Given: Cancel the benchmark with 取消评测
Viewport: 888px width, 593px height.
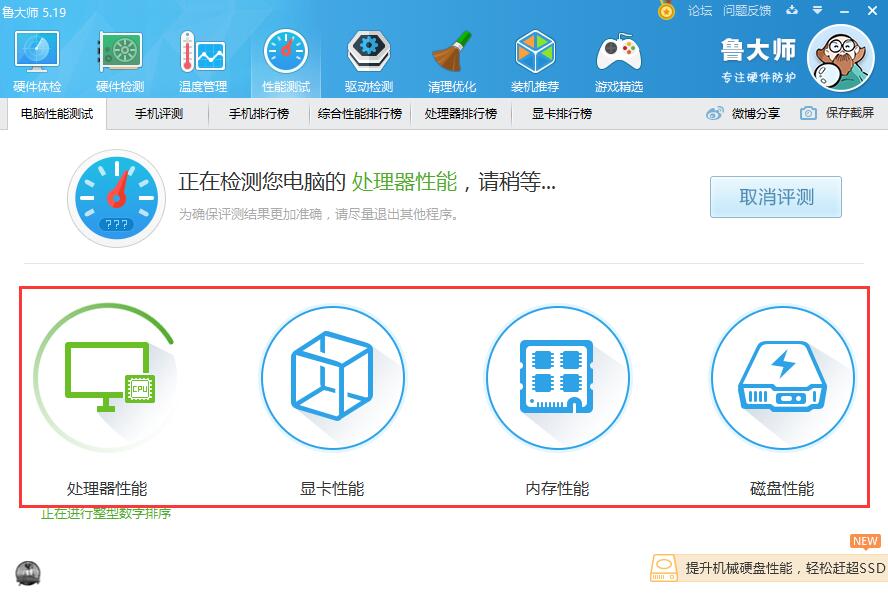Looking at the screenshot, I should tap(776, 197).
